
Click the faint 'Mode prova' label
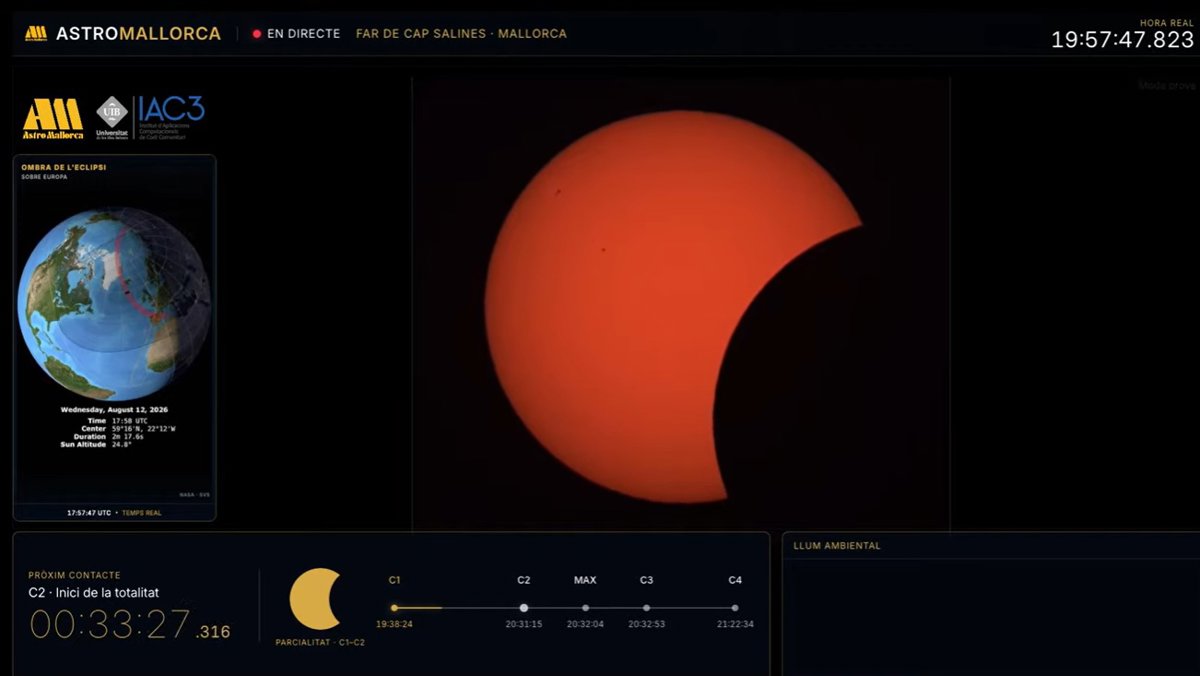1166,86
